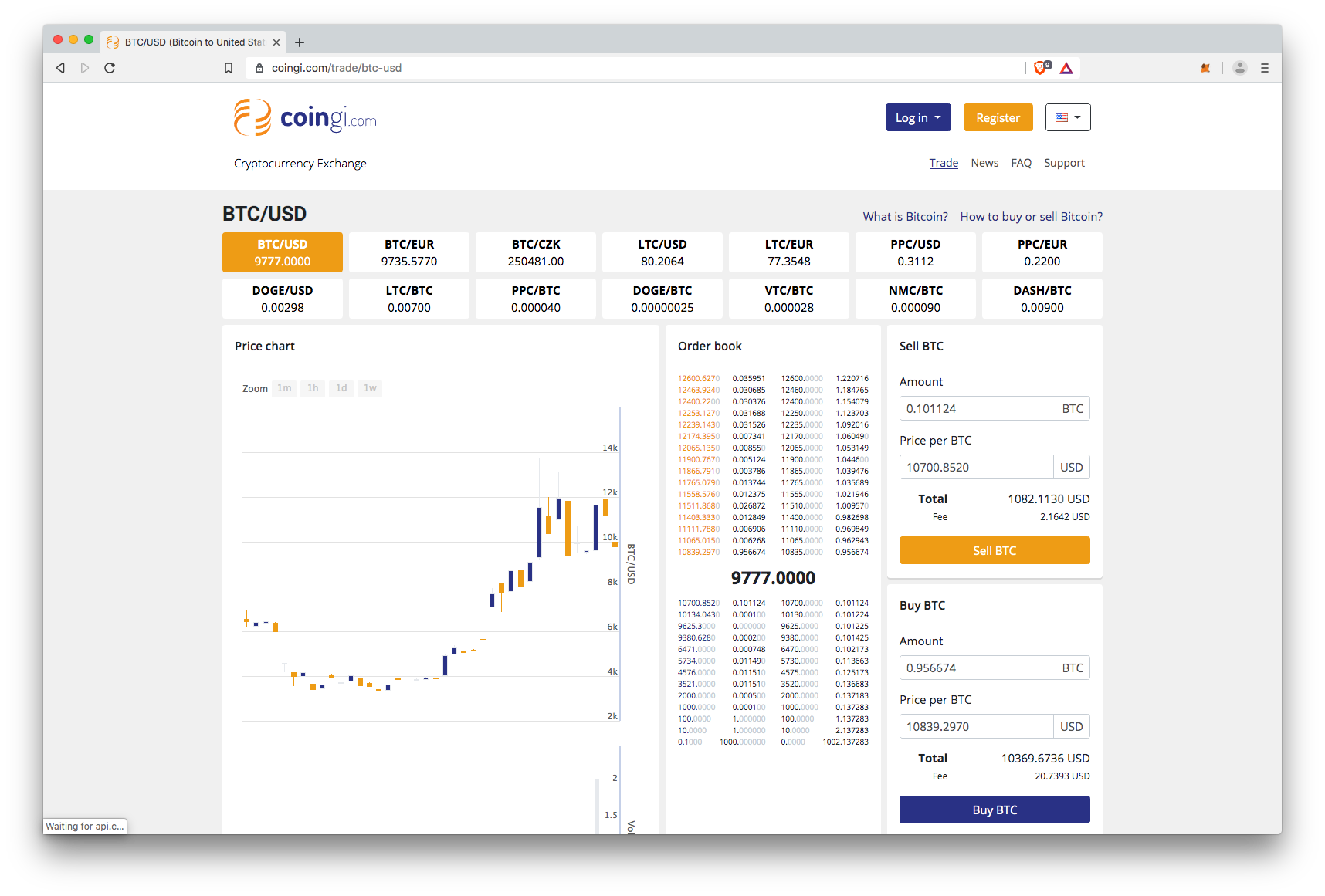Image resolution: width=1325 pixels, height=896 pixels.
Task: Select the BTC/CZK pair tile
Action: tap(536, 252)
